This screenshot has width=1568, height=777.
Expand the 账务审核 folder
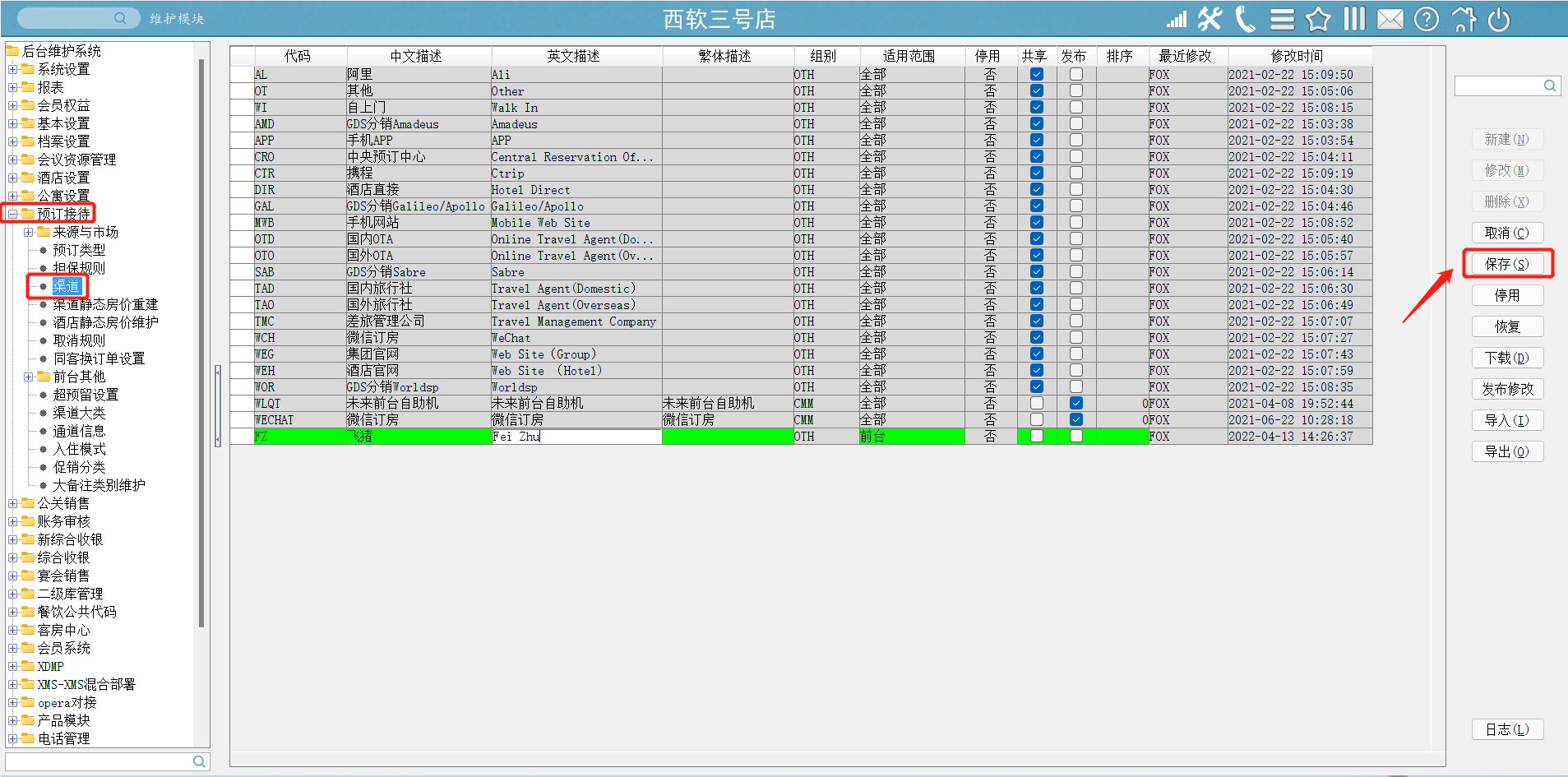pos(12,521)
